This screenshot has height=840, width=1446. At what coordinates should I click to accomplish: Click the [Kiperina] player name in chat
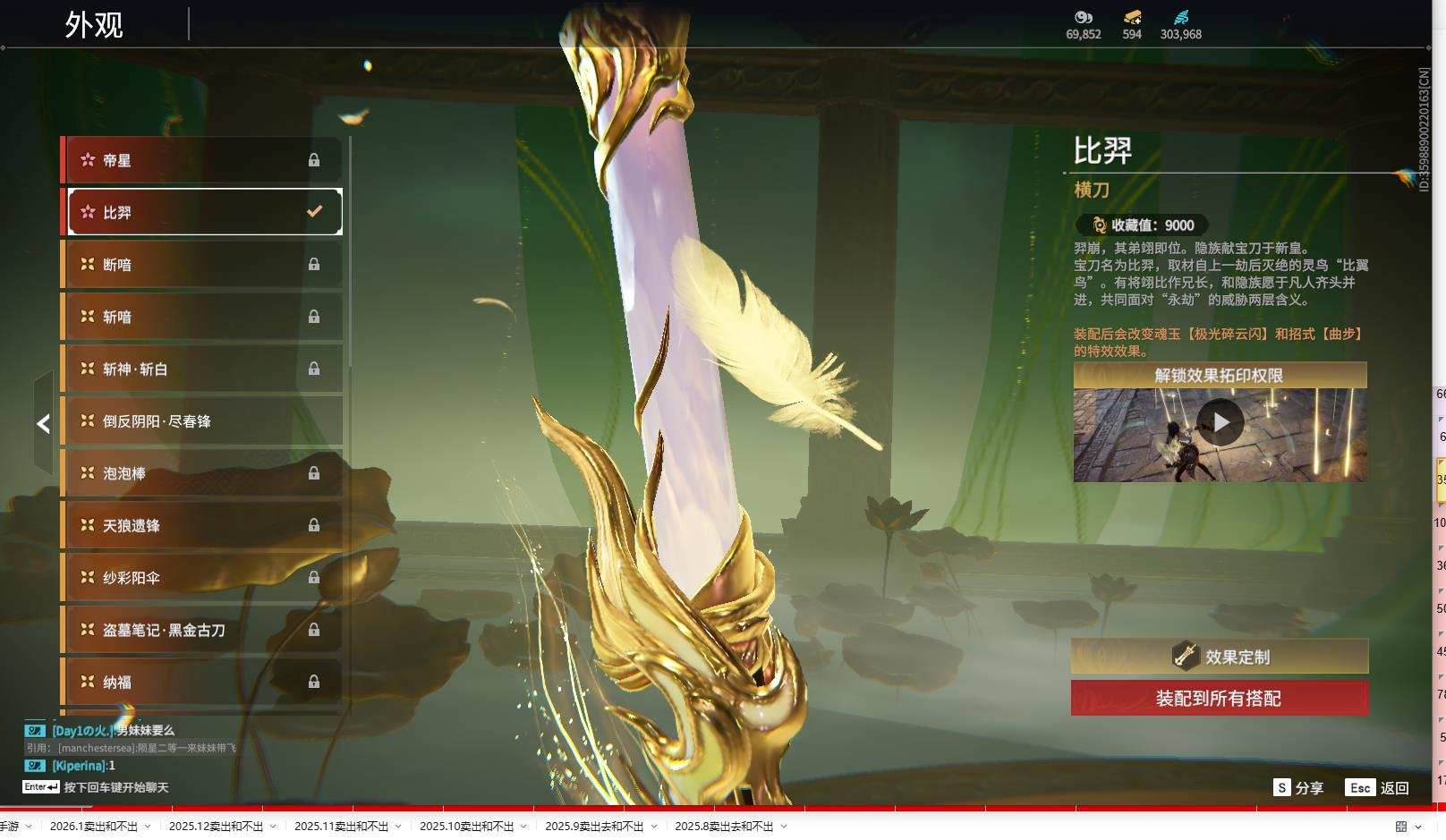pos(79,766)
